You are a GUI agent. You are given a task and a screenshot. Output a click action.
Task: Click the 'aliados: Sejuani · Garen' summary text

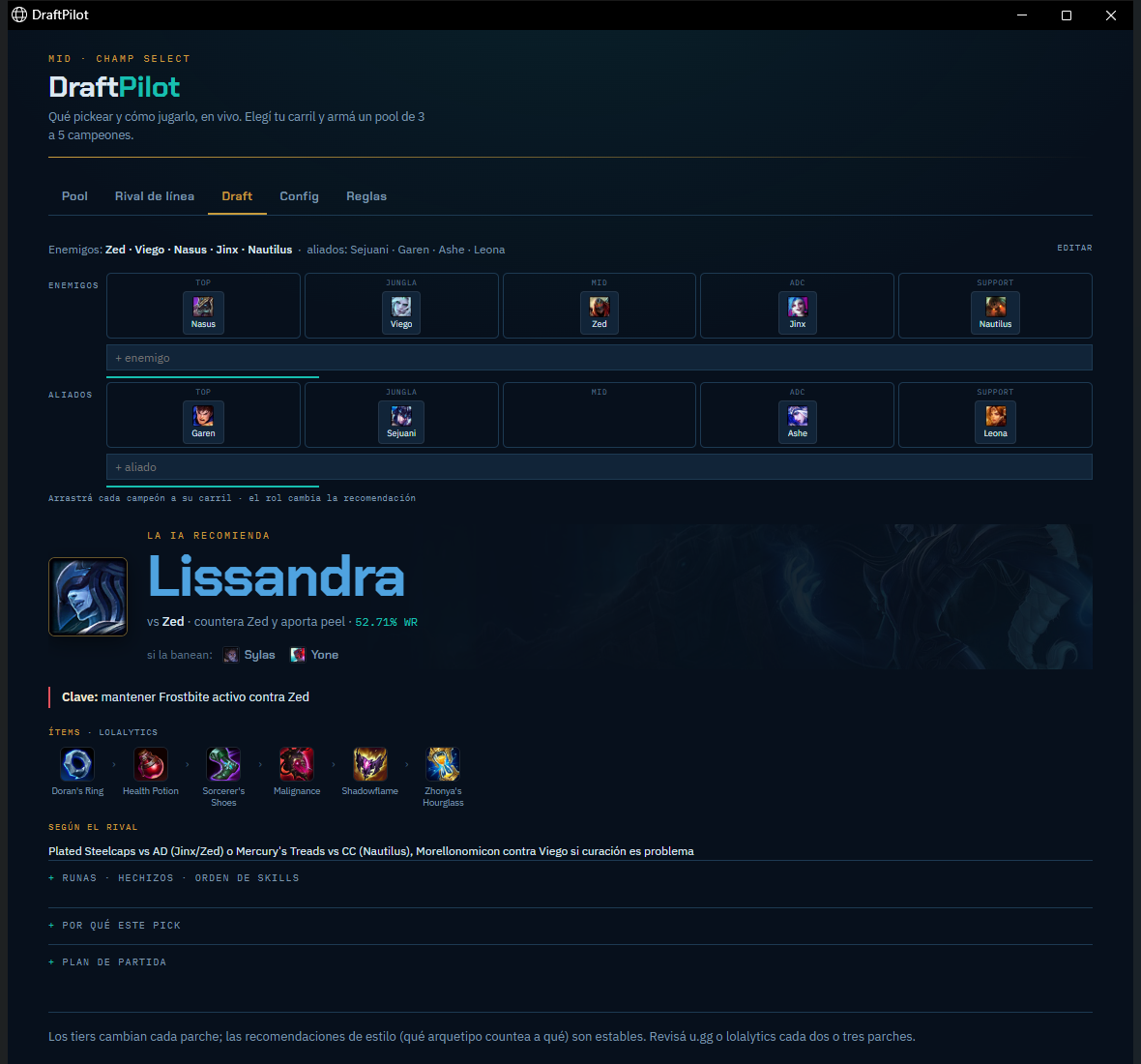[x=405, y=250]
